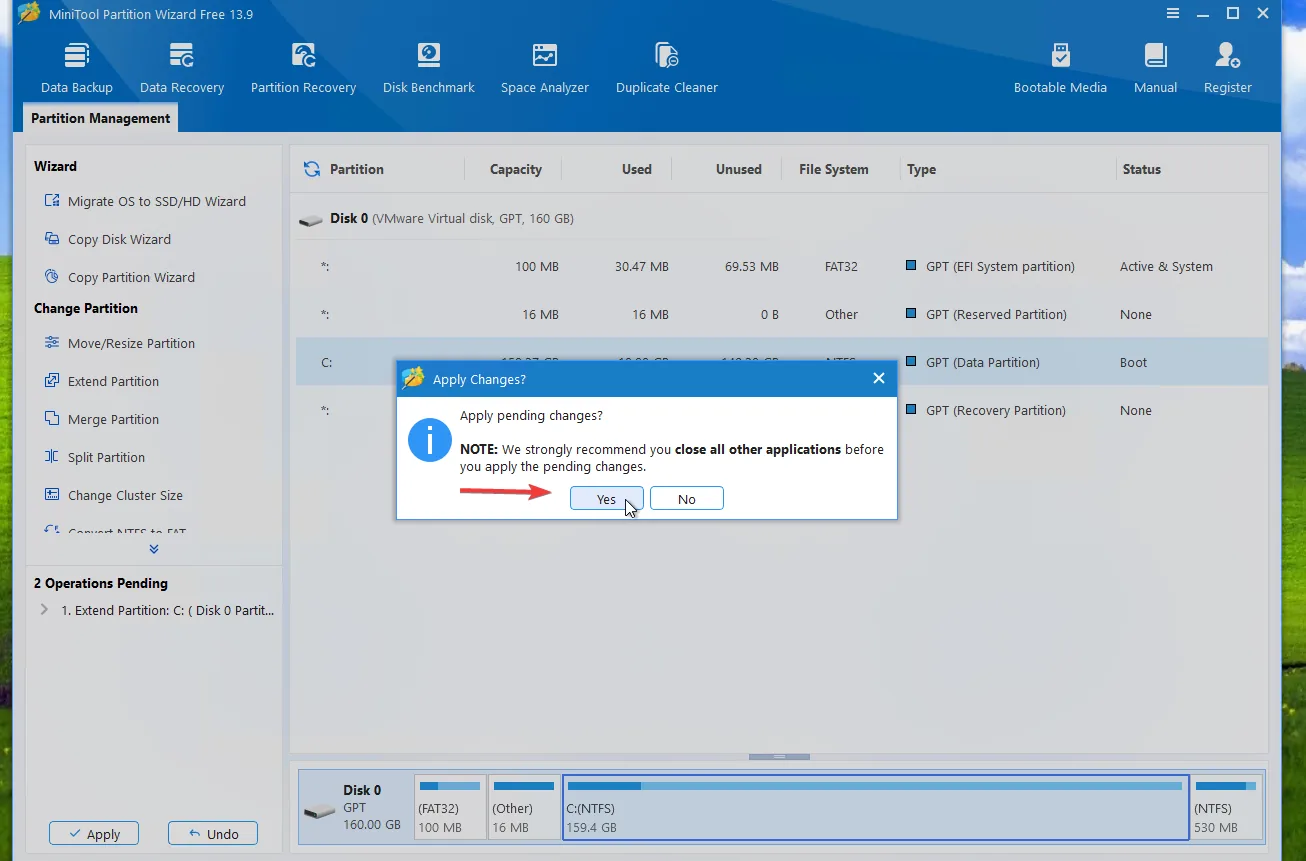
Task: Open the Data Backup tool
Action: pos(77,68)
